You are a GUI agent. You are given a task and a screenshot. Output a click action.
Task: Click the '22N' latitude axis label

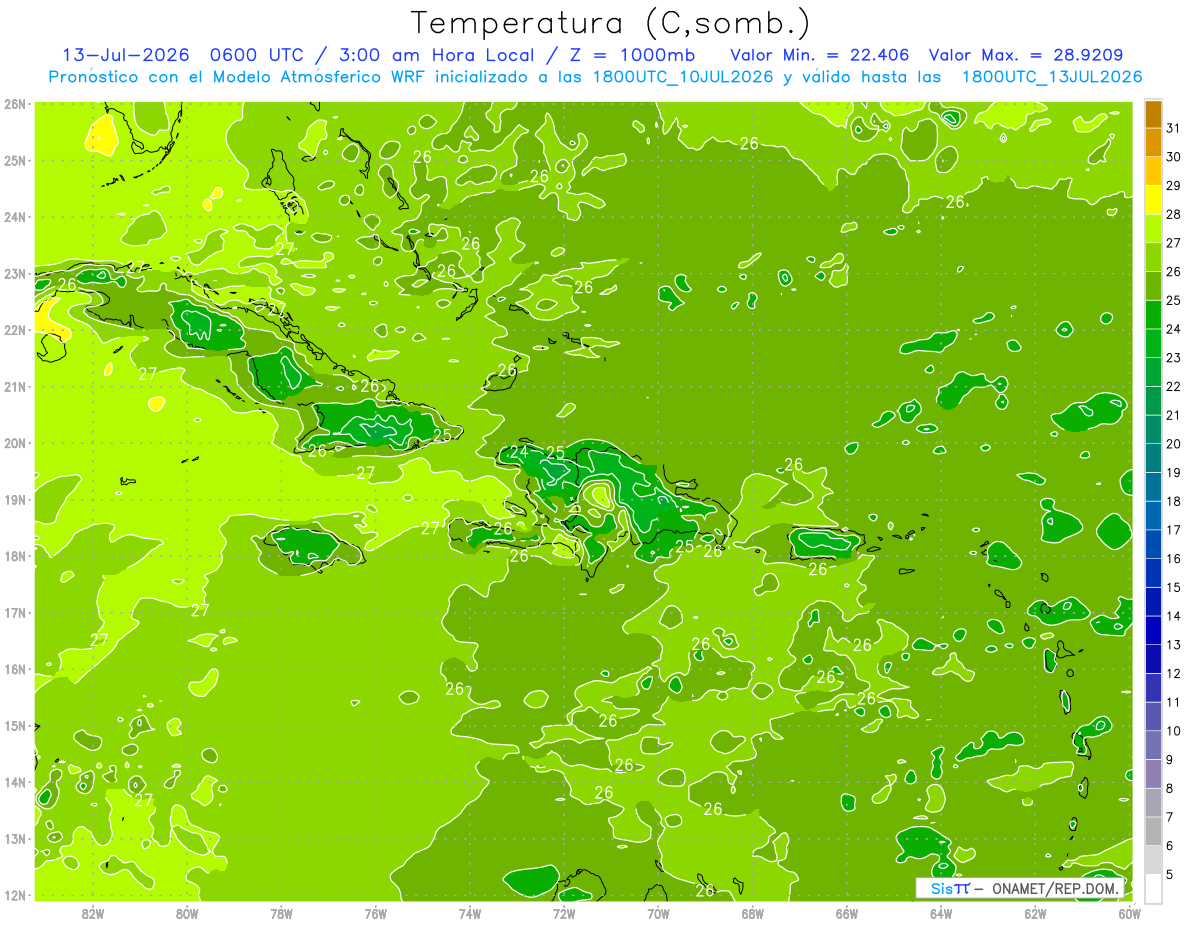pos(15,330)
